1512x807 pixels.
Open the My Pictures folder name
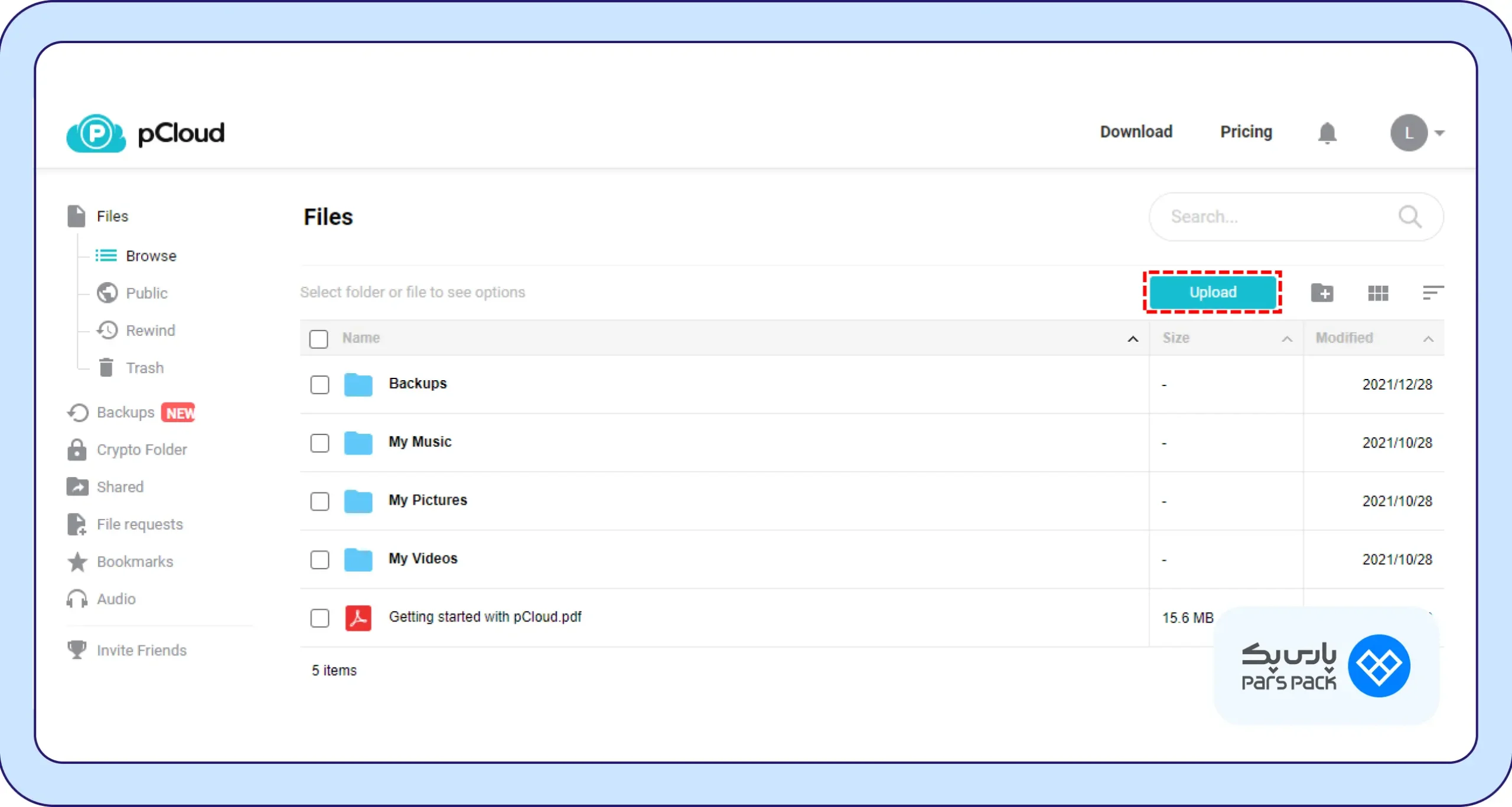click(428, 500)
